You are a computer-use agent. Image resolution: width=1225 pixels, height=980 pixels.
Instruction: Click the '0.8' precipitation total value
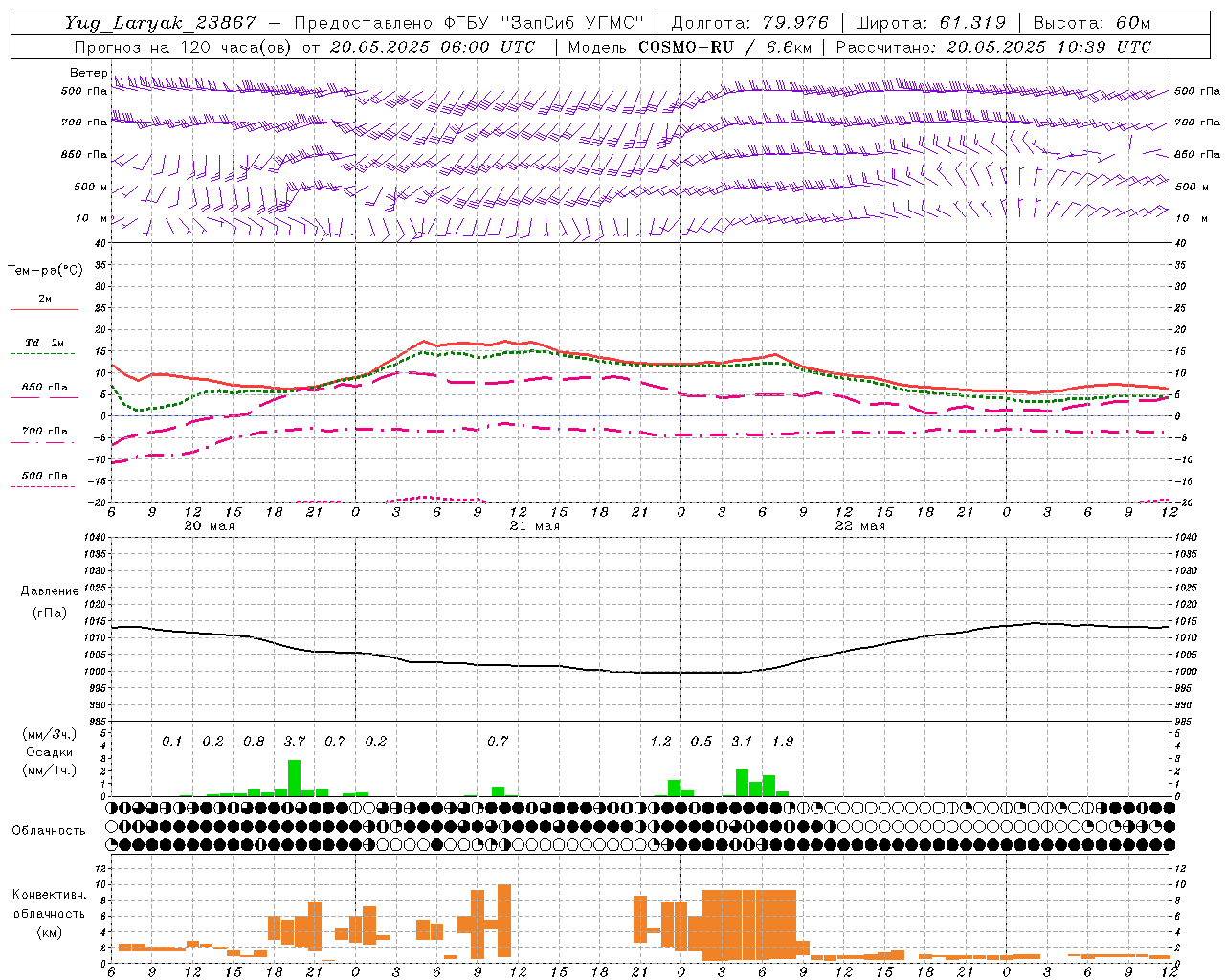click(x=254, y=741)
